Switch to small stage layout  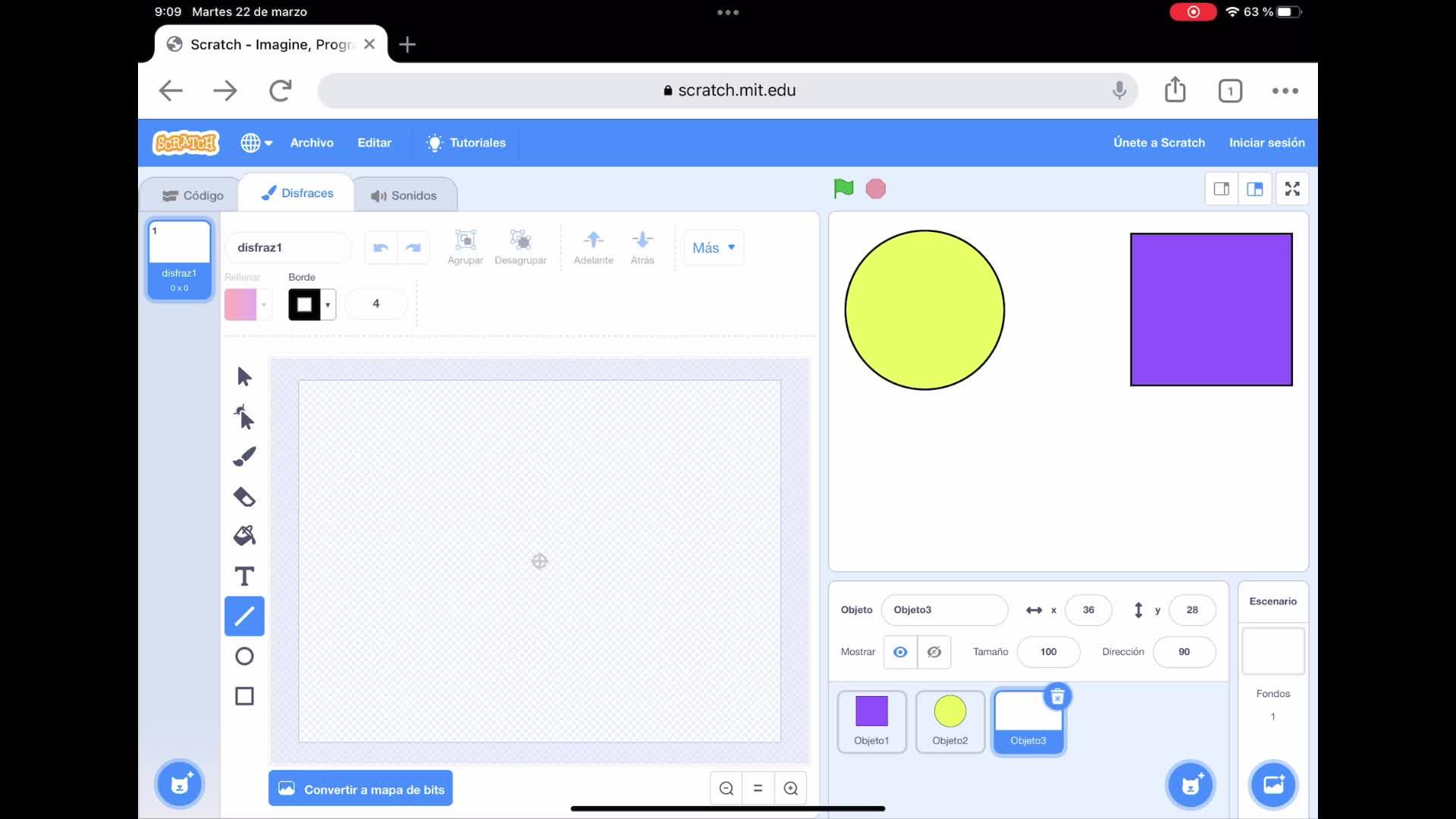coord(1221,189)
